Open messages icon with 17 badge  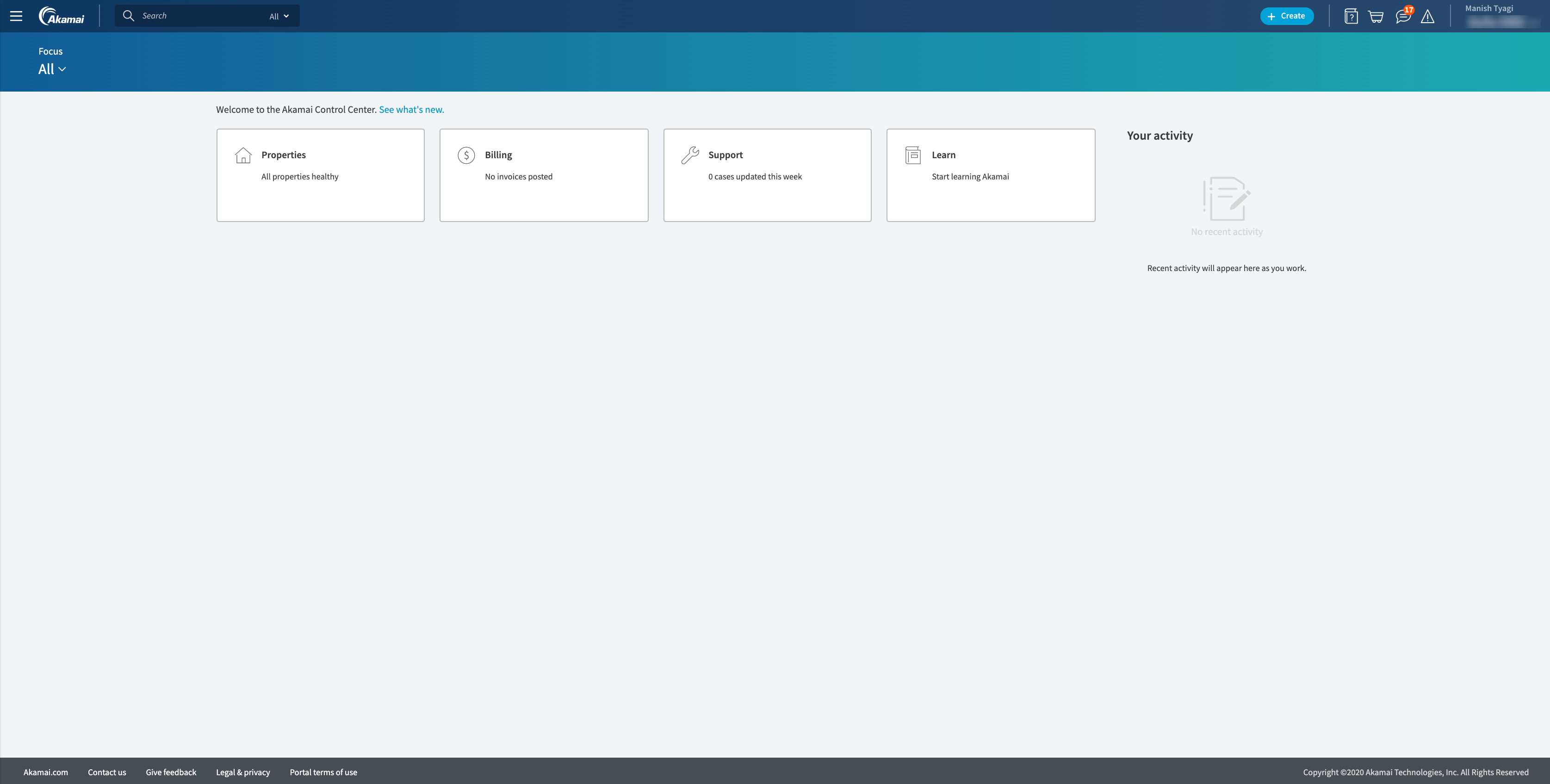[1402, 16]
